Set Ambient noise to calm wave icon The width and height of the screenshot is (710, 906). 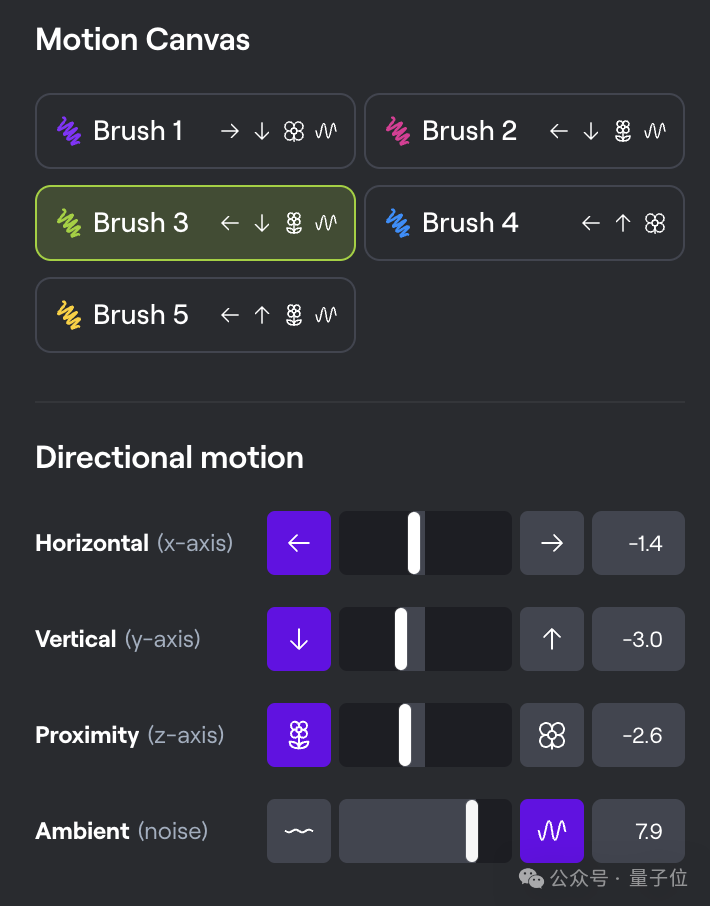(x=299, y=831)
